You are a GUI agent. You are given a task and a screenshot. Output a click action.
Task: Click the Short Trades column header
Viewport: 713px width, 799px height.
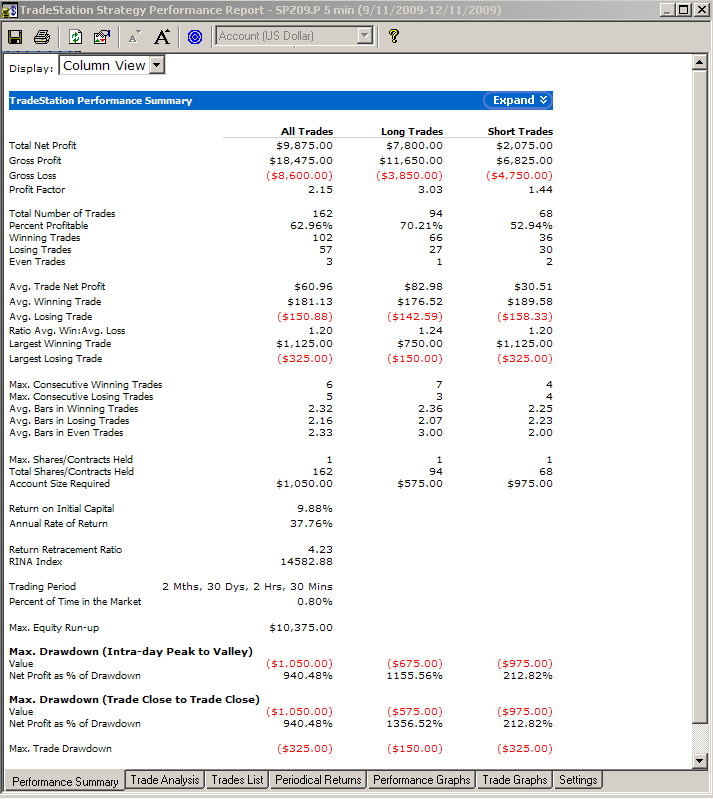point(520,131)
